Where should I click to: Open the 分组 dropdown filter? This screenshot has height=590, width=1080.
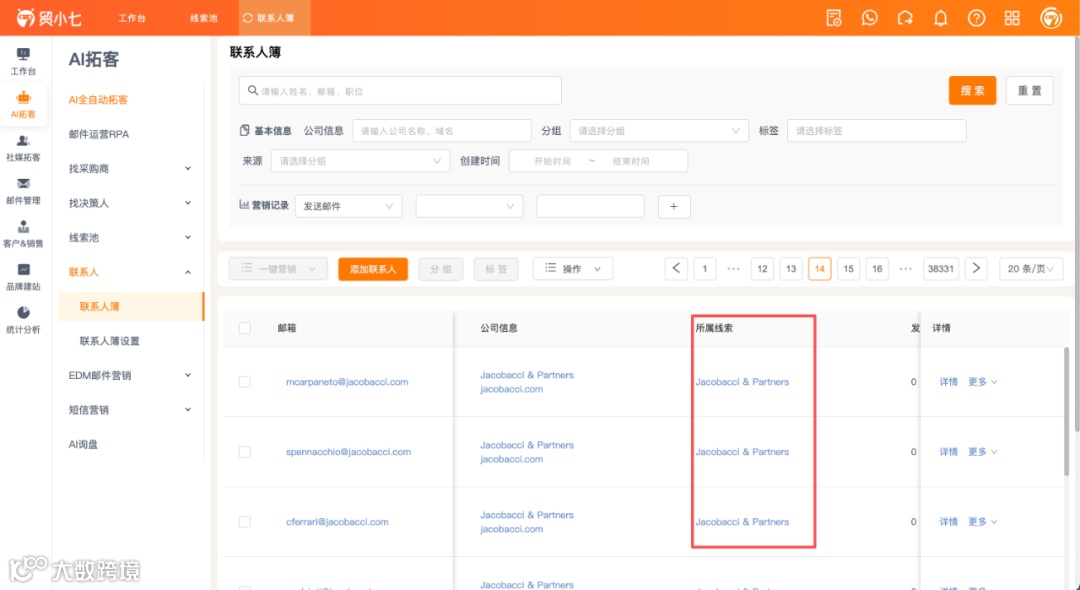click(659, 131)
